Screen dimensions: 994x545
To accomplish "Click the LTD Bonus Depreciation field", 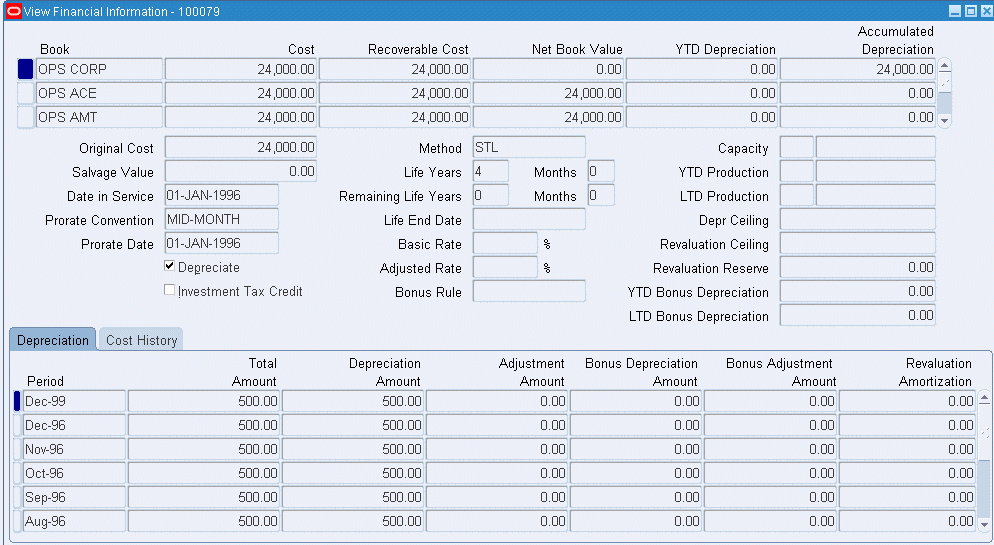I will (858, 316).
